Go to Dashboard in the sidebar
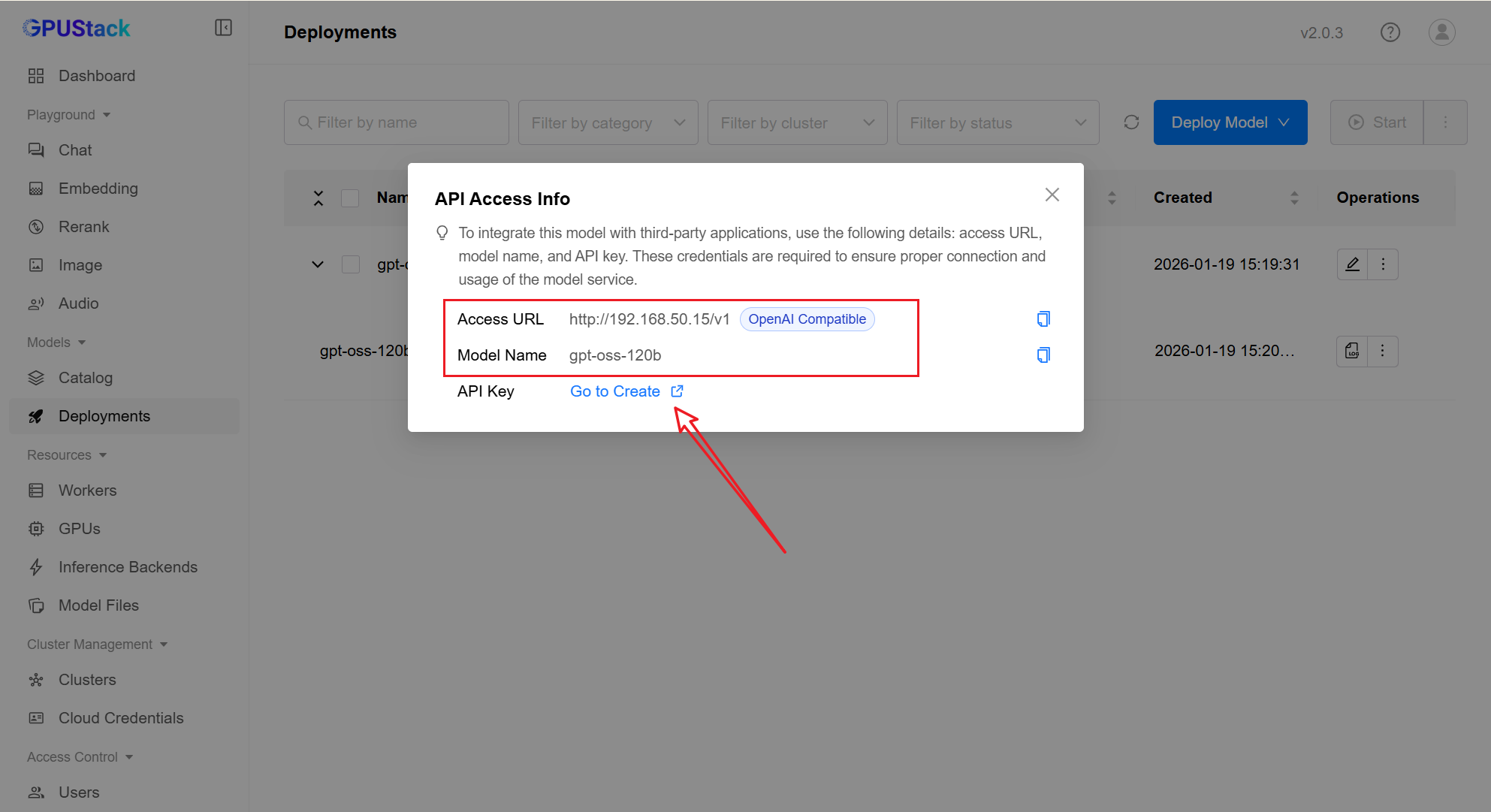Screen dimensions: 1491x812 [x=97, y=76]
